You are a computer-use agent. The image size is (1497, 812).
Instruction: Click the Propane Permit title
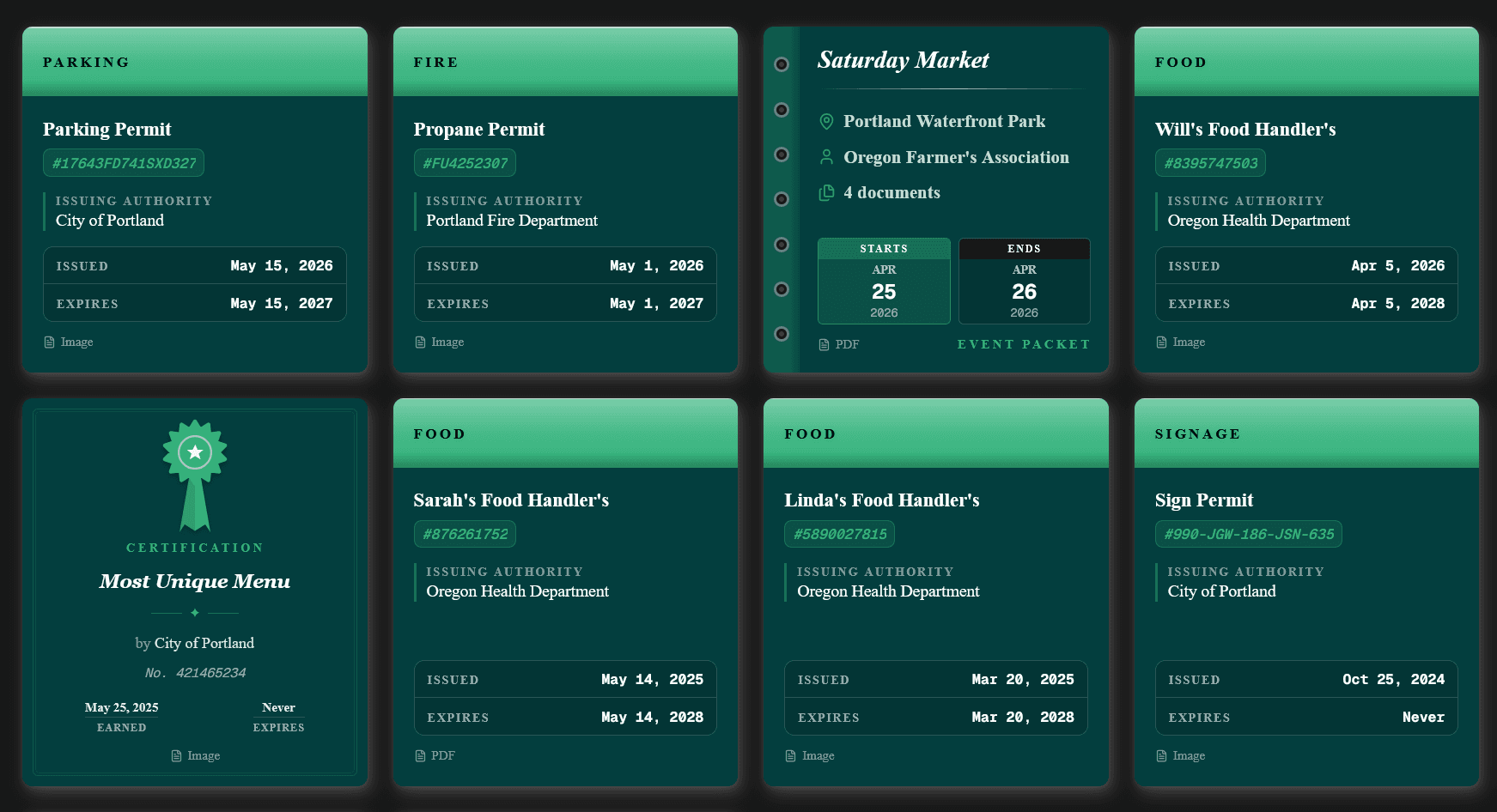(479, 130)
